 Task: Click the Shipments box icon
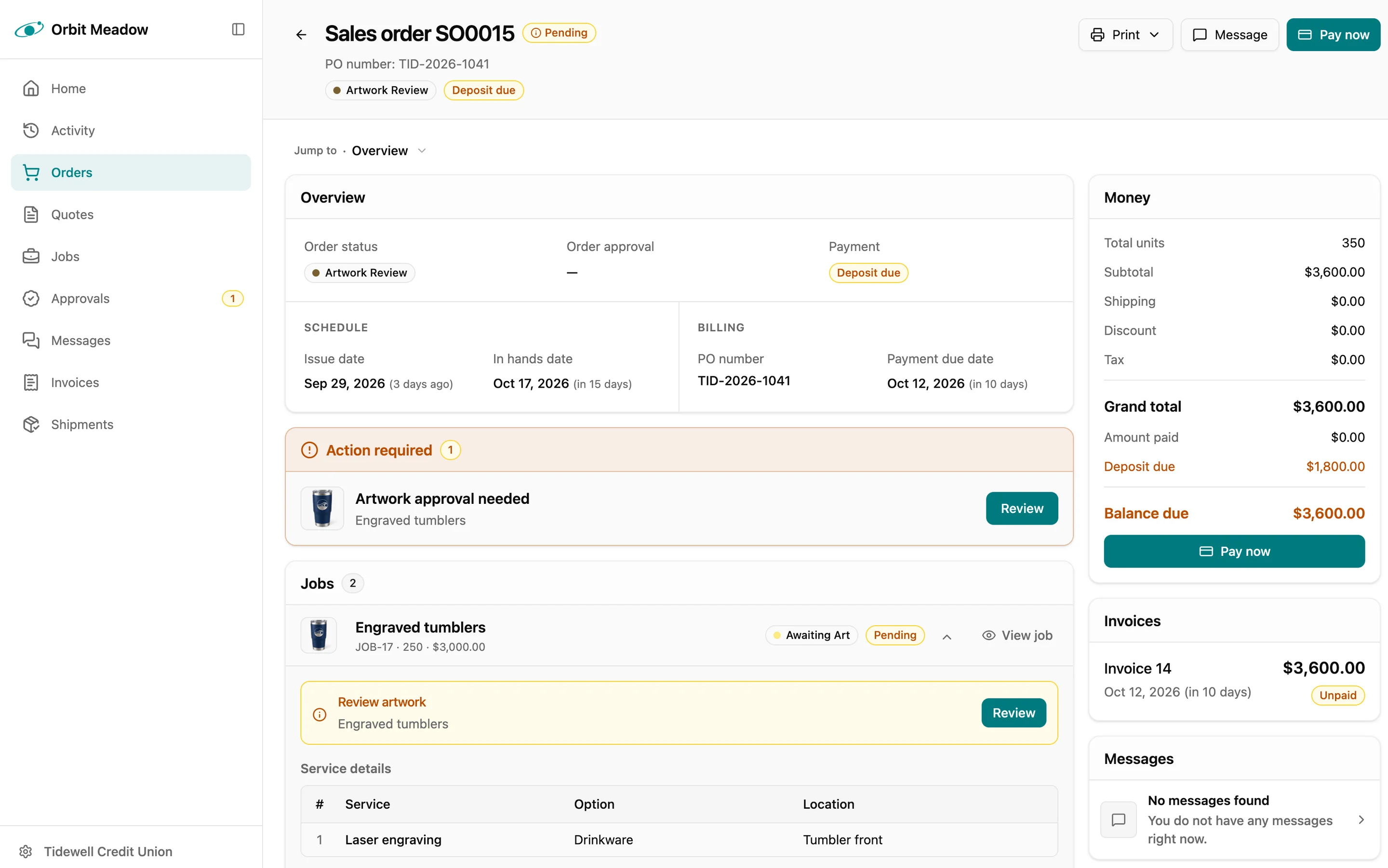31,424
